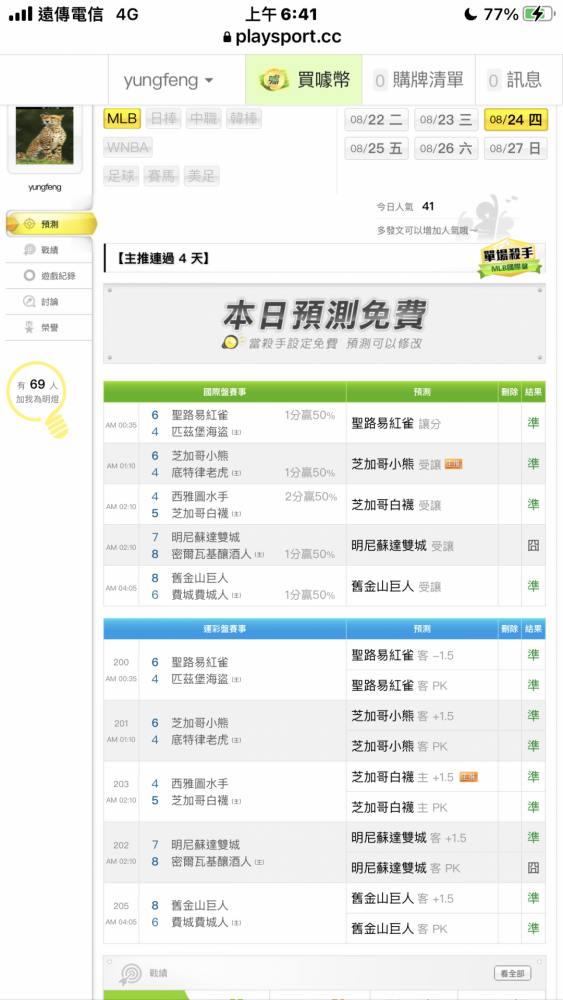Click 匹茲堡海盜 in 國際盤賽事 table
Screen dimensions: 563x1000
[x=199, y=430]
